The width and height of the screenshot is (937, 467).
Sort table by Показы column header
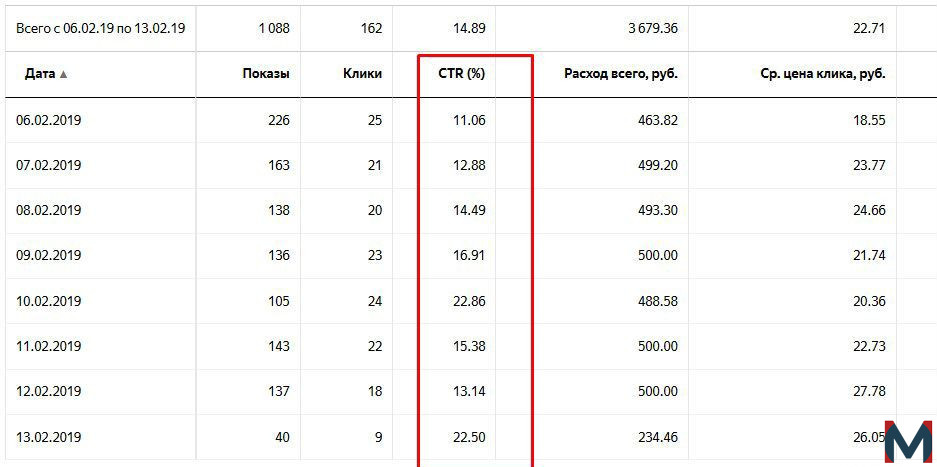click(266, 74)
